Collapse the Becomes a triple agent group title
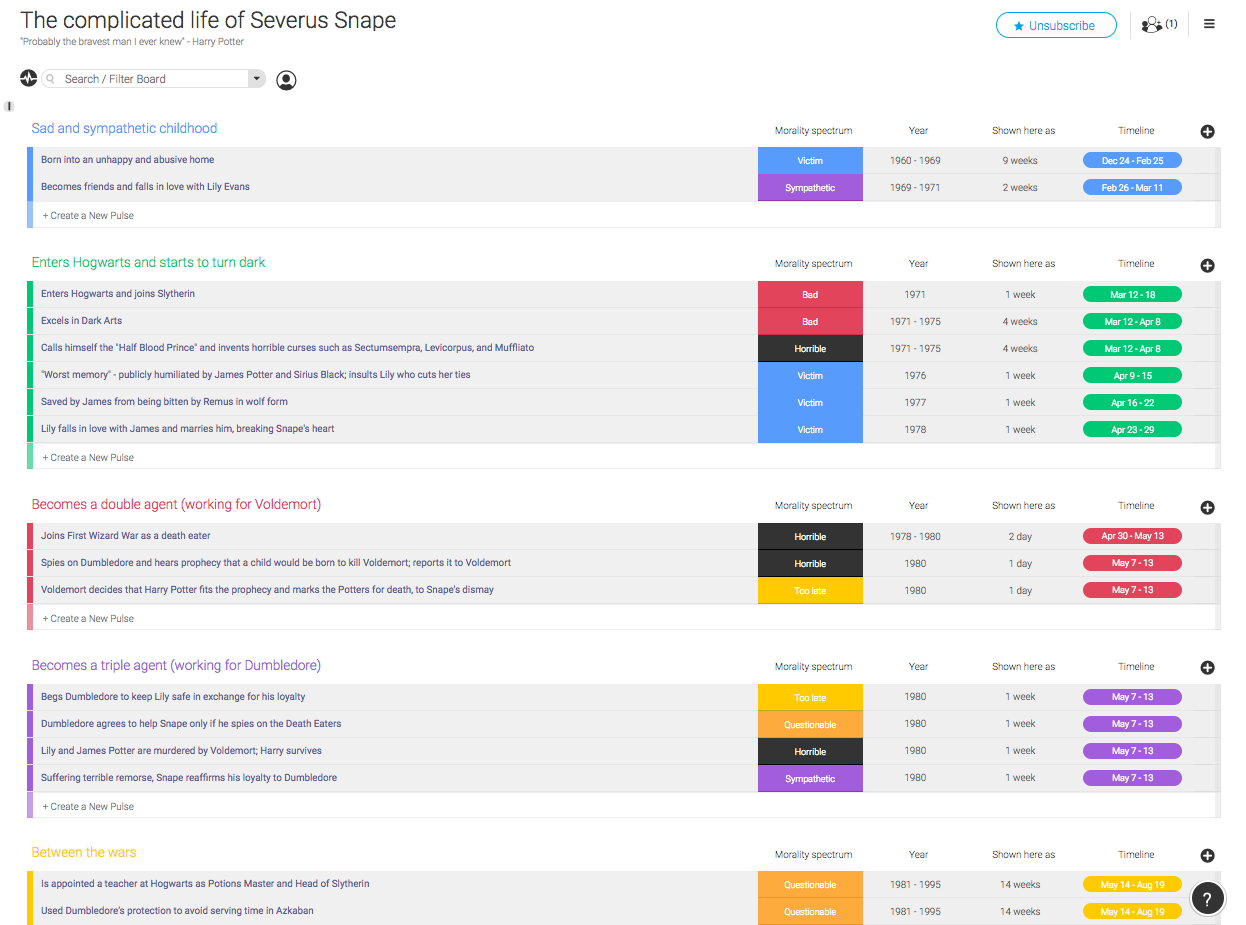 click(x=176, y=666)
